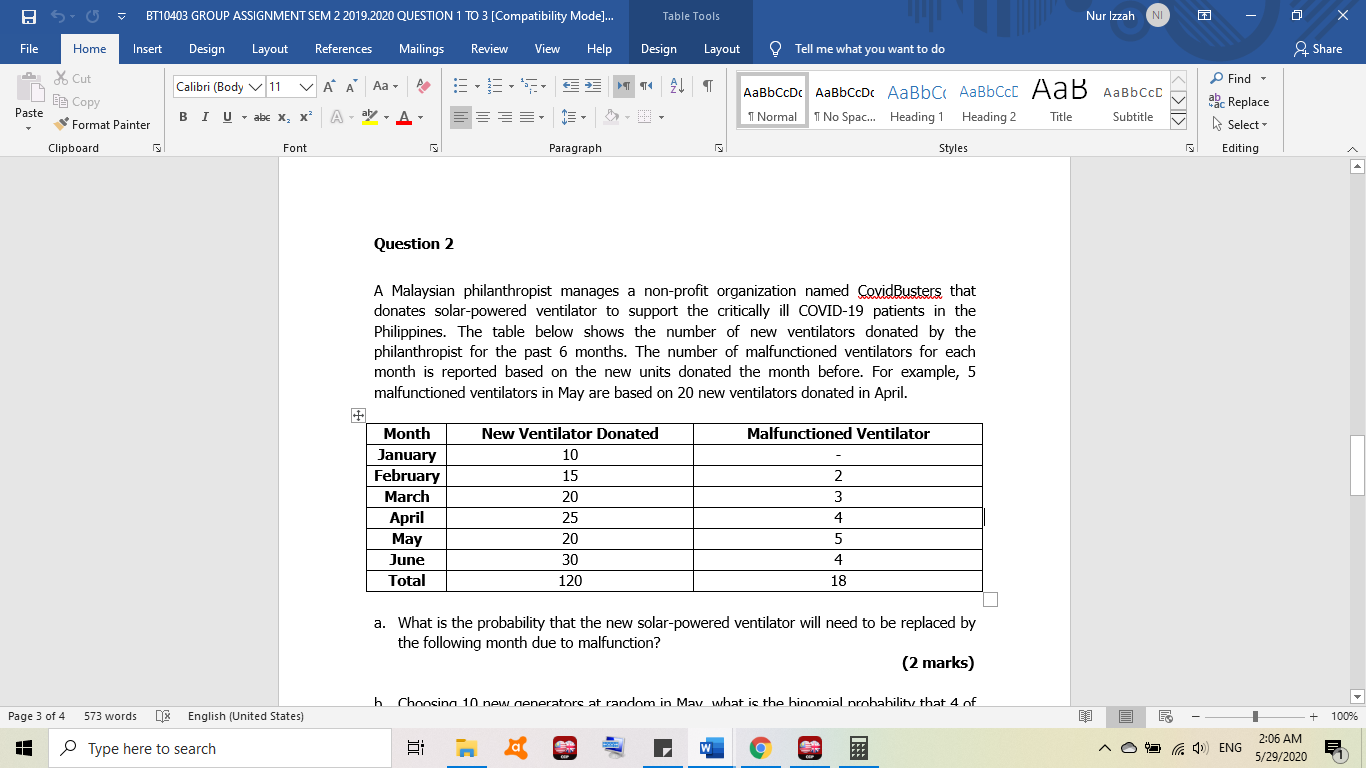Screen dimensions: 1366x768
Task: Toggle superscript formatting
Action: click(305, 117)
